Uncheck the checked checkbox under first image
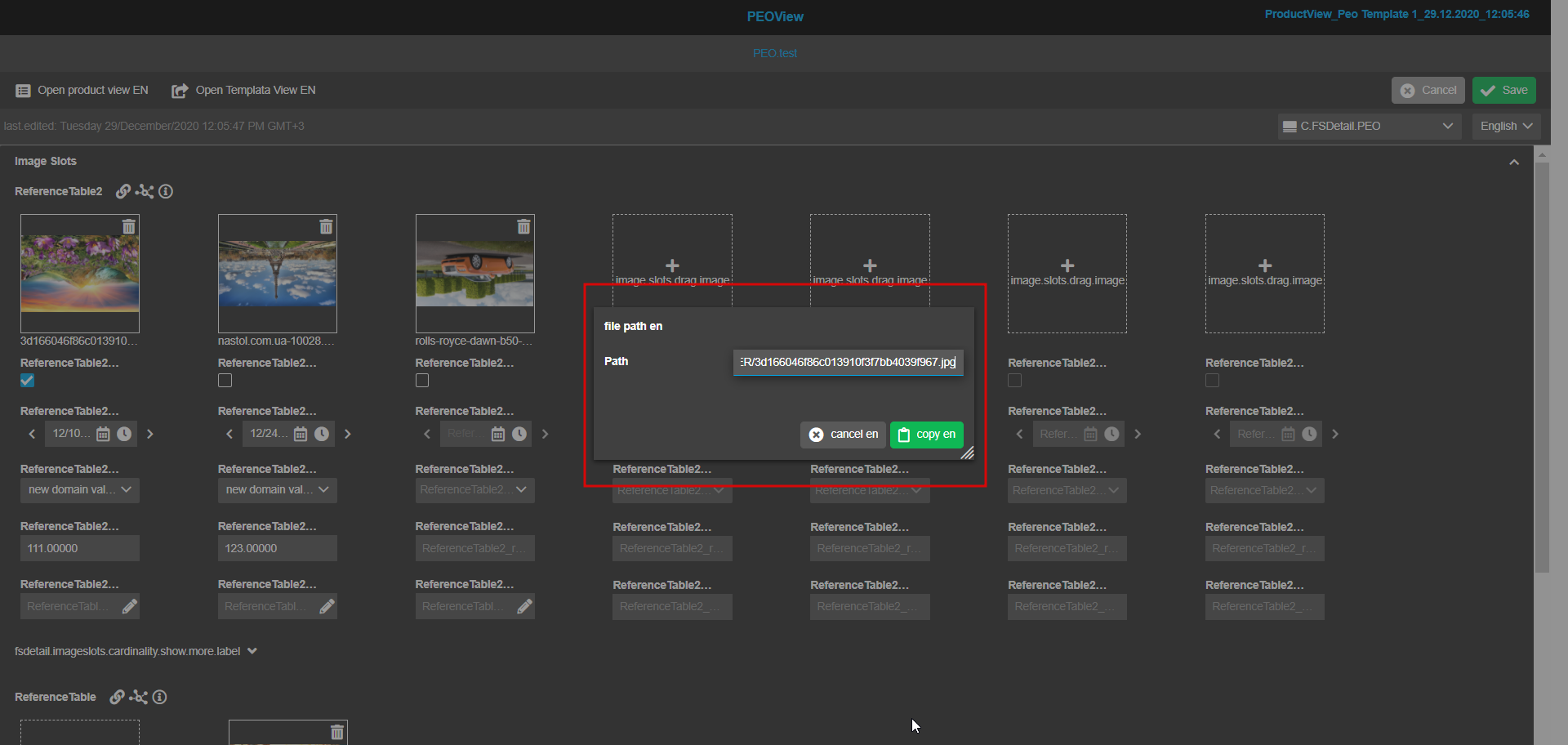1568x745 pixels. (28, 381)
